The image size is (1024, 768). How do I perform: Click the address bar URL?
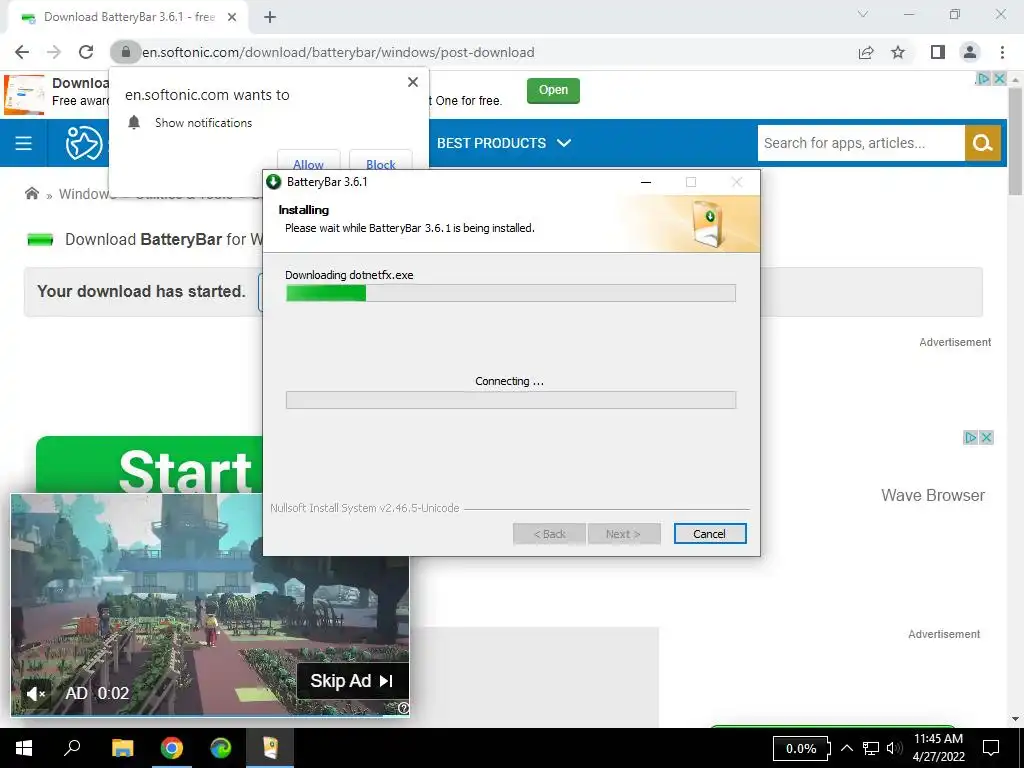click(338, 52)
